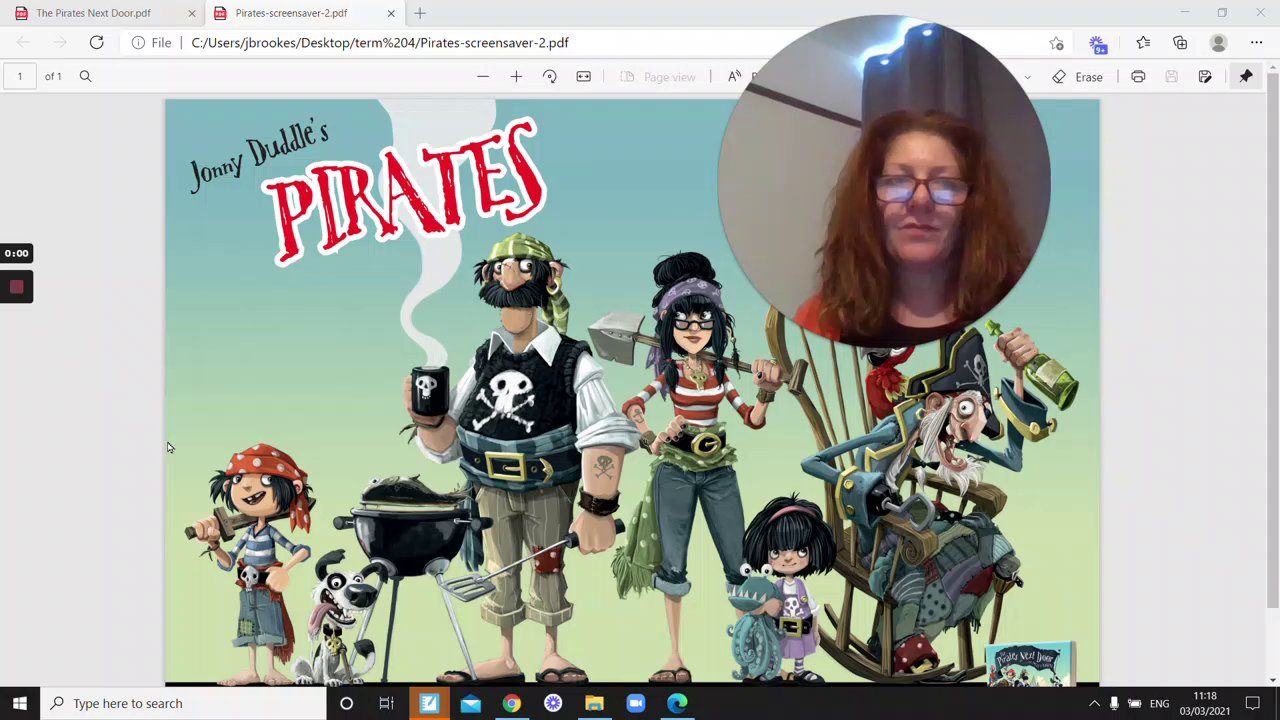The width and height of the screenshot is (1280, 720).
Task: View site information File icon
Action: pyautogui.click(x=151, y=42)
